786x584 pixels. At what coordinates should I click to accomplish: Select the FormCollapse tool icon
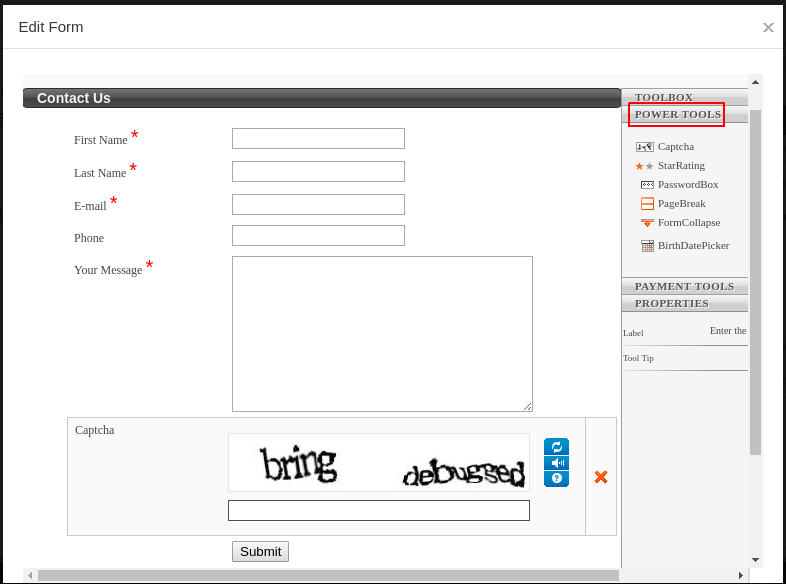pyautogui.click(x=647, y=223)
